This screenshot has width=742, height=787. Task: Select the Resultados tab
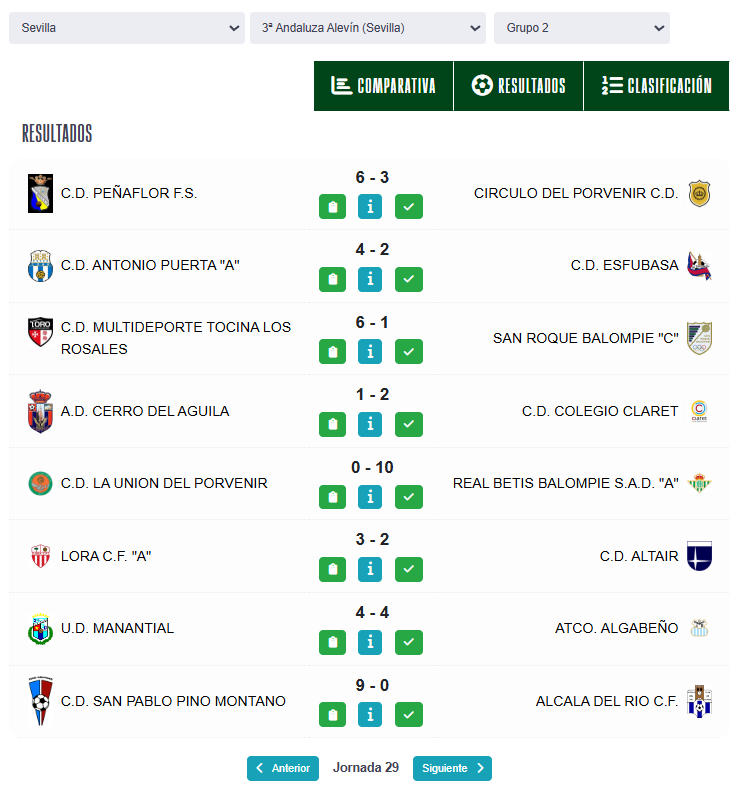coord(518,86)
